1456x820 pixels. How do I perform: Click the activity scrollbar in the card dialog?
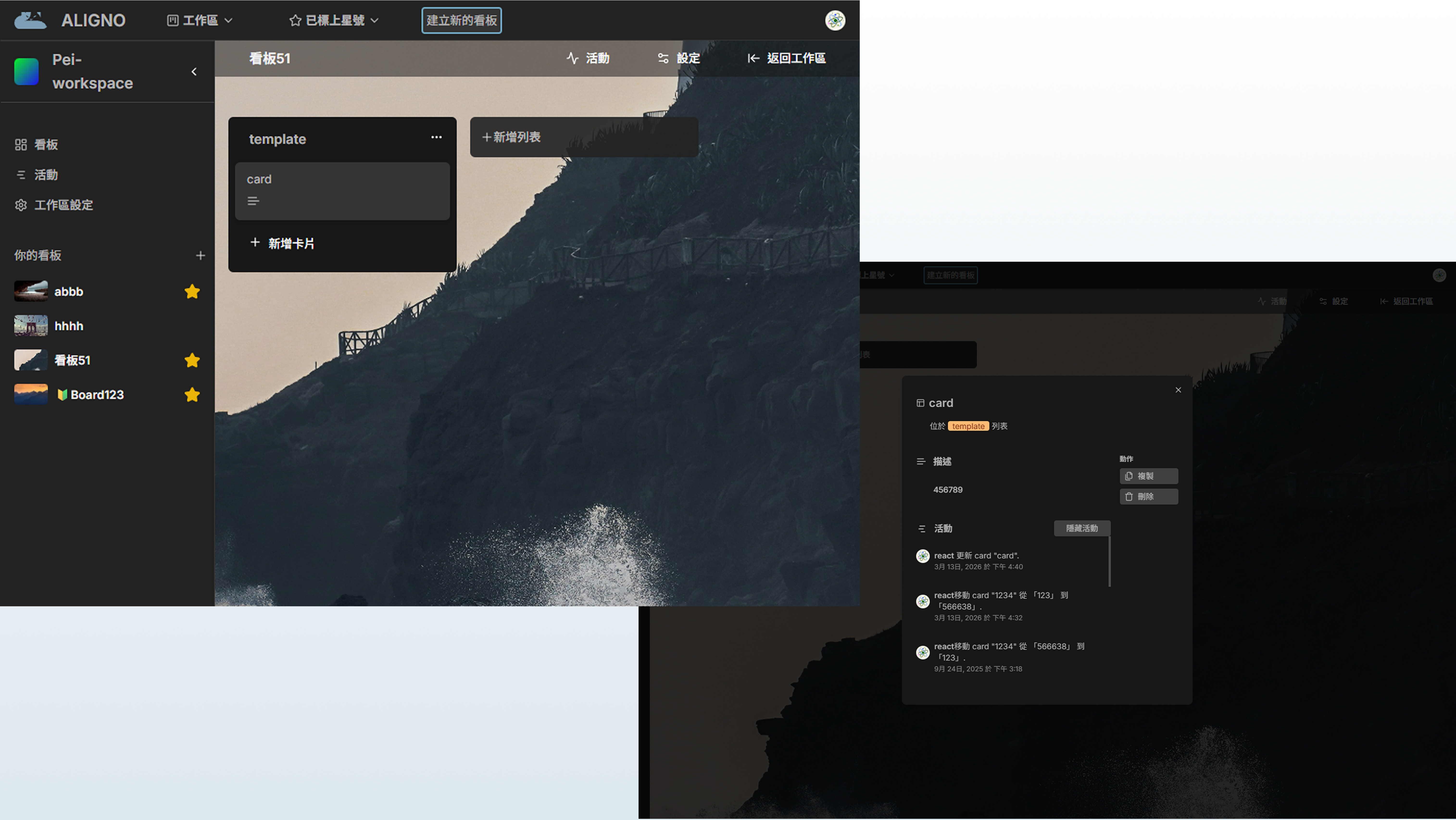click(1110, 561)
